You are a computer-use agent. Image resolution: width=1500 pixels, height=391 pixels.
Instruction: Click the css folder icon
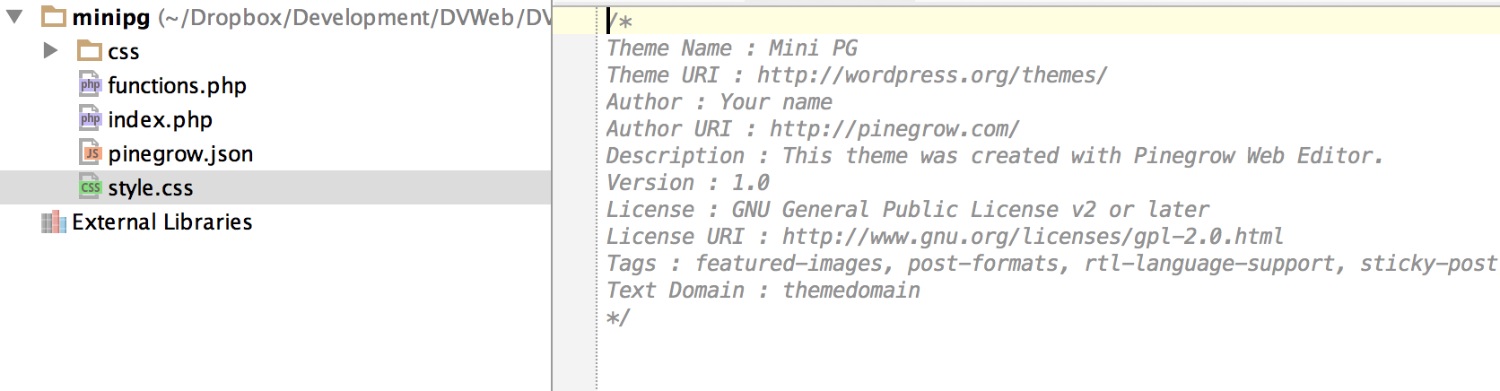coord(90,50)
